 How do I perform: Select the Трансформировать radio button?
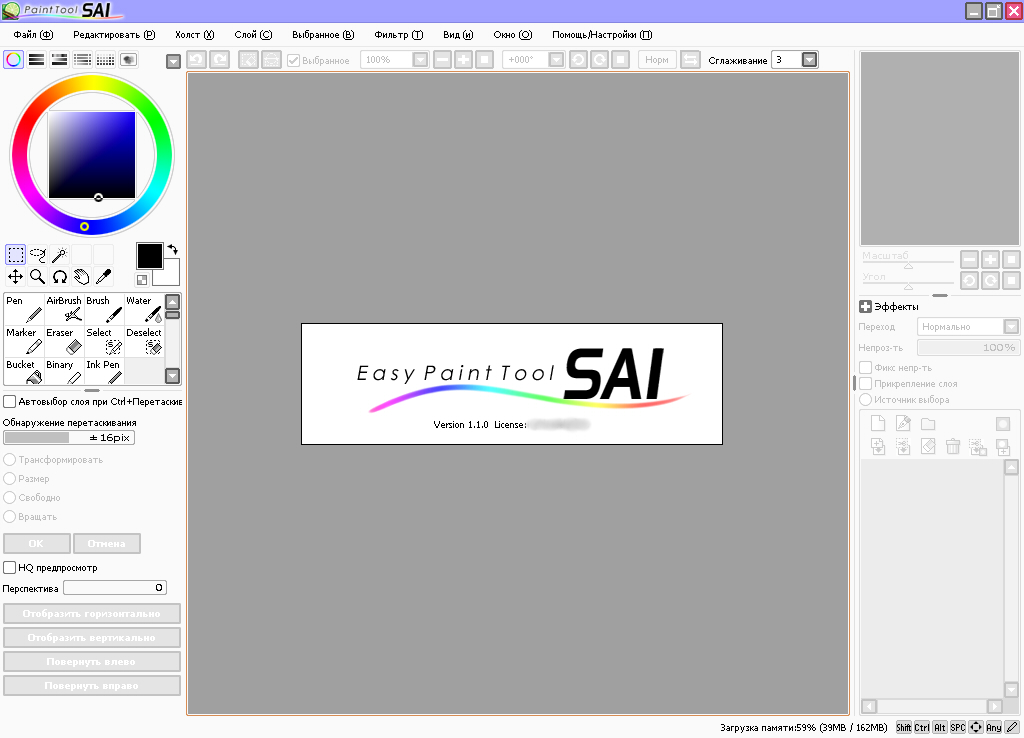(10, 459)
